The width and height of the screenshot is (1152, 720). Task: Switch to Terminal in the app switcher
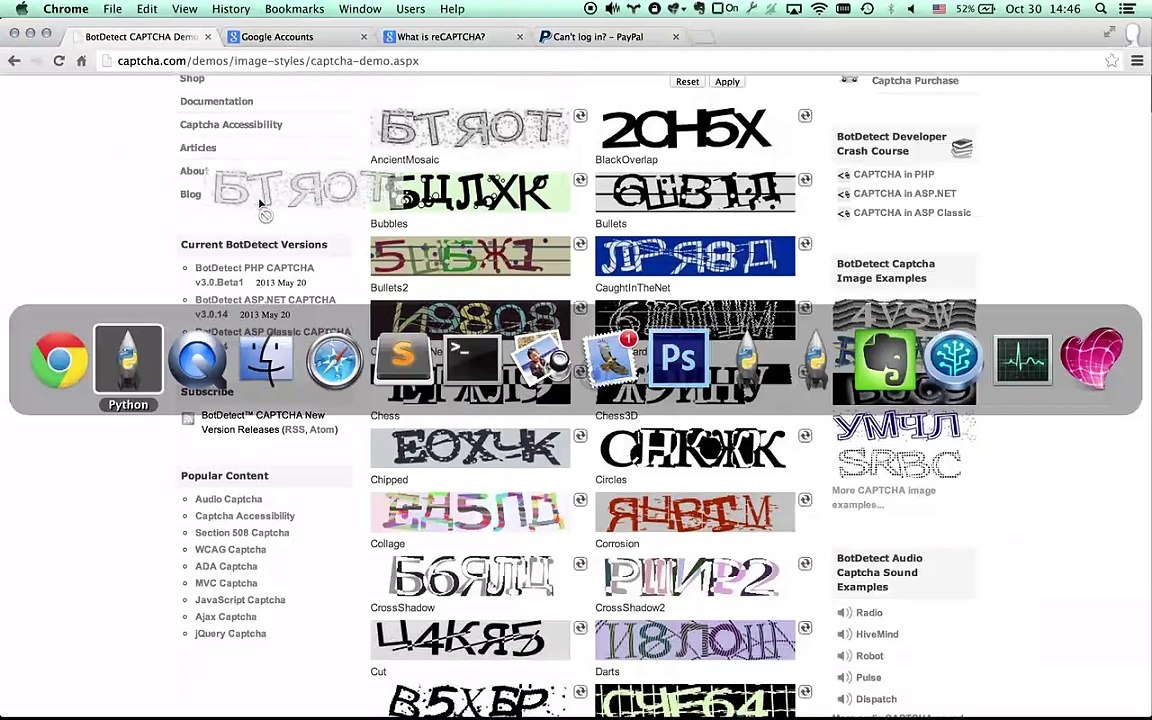click(x=472, y=360)
